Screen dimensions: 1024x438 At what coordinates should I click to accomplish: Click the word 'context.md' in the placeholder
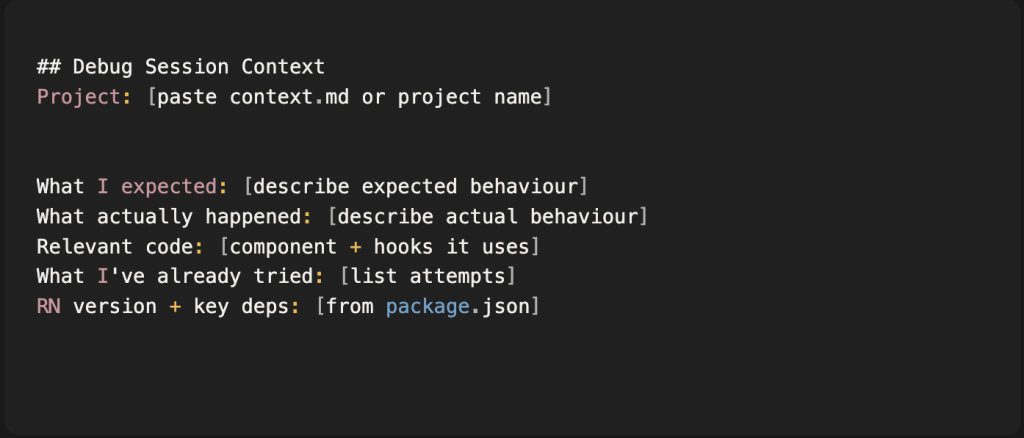(289, 98)
